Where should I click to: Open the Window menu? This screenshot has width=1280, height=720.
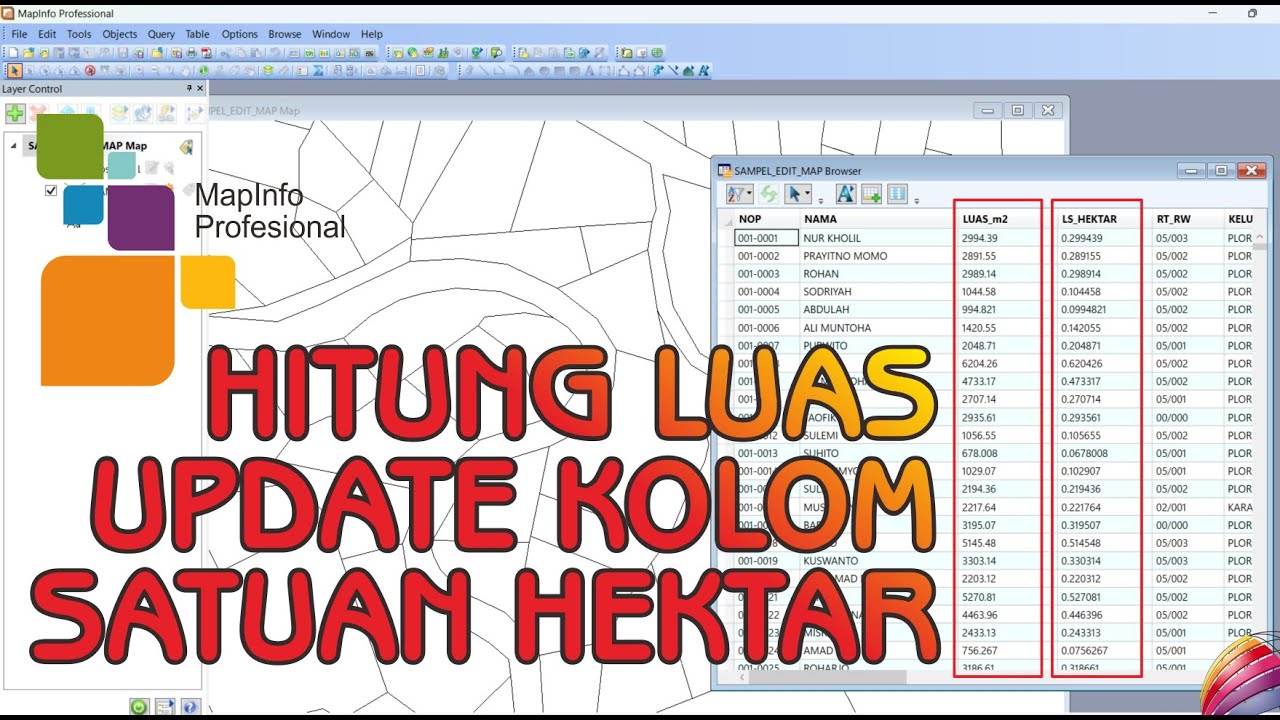(x=330, y=34)
